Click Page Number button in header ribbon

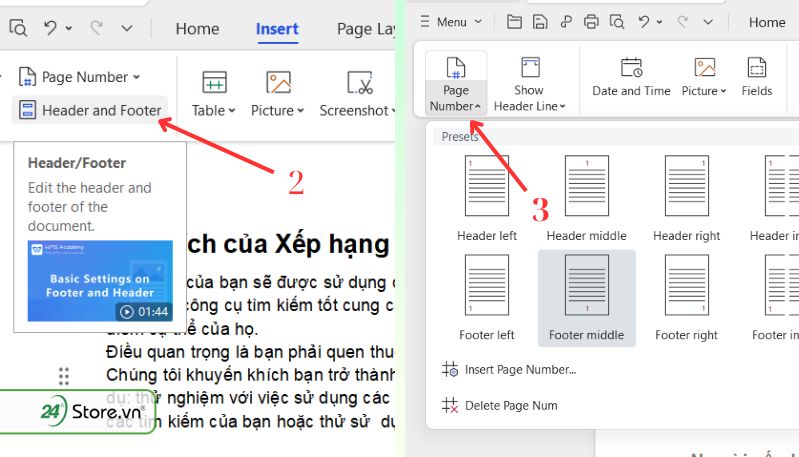coord(456,84)
